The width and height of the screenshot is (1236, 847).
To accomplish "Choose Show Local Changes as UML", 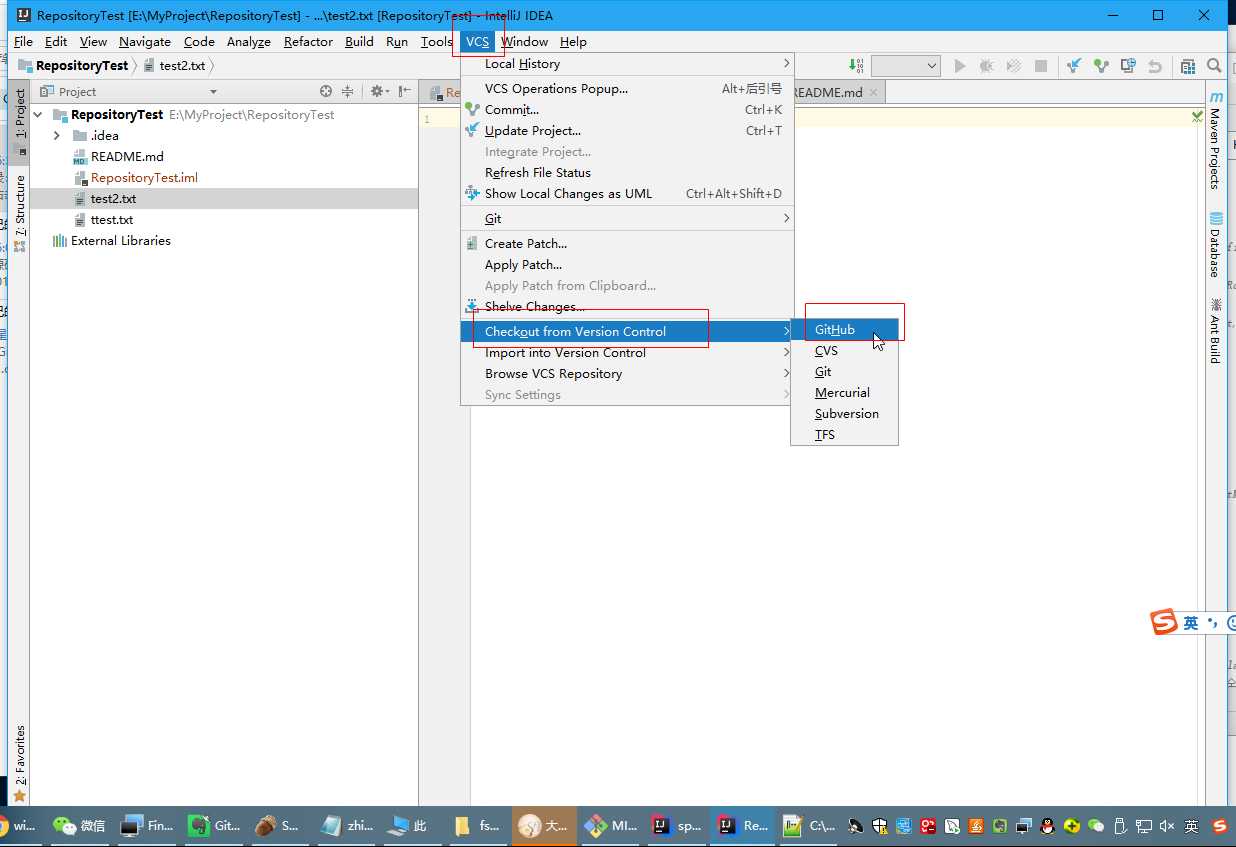I will (x=627, y=194).
